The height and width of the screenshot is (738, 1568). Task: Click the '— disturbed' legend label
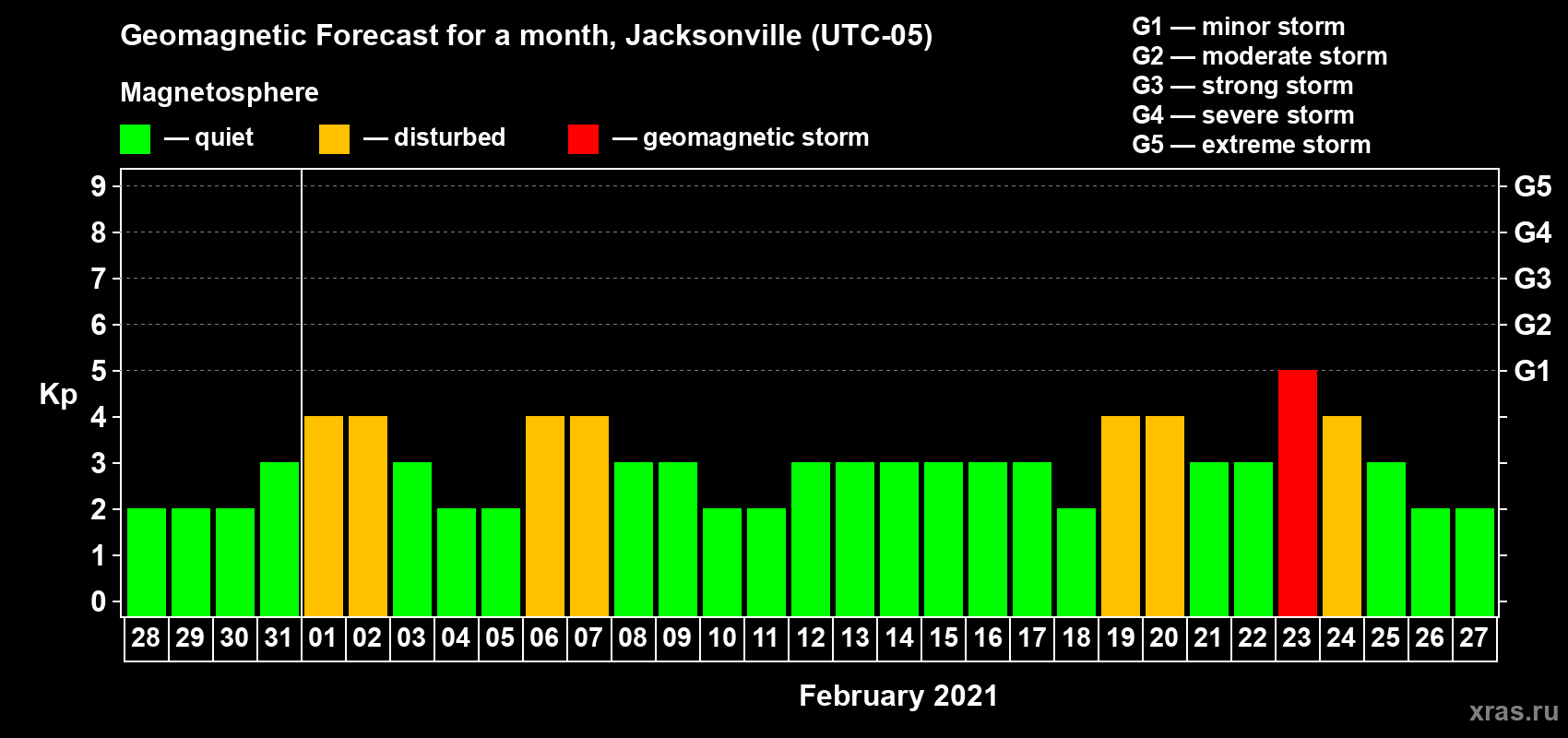tap(434, 137)
